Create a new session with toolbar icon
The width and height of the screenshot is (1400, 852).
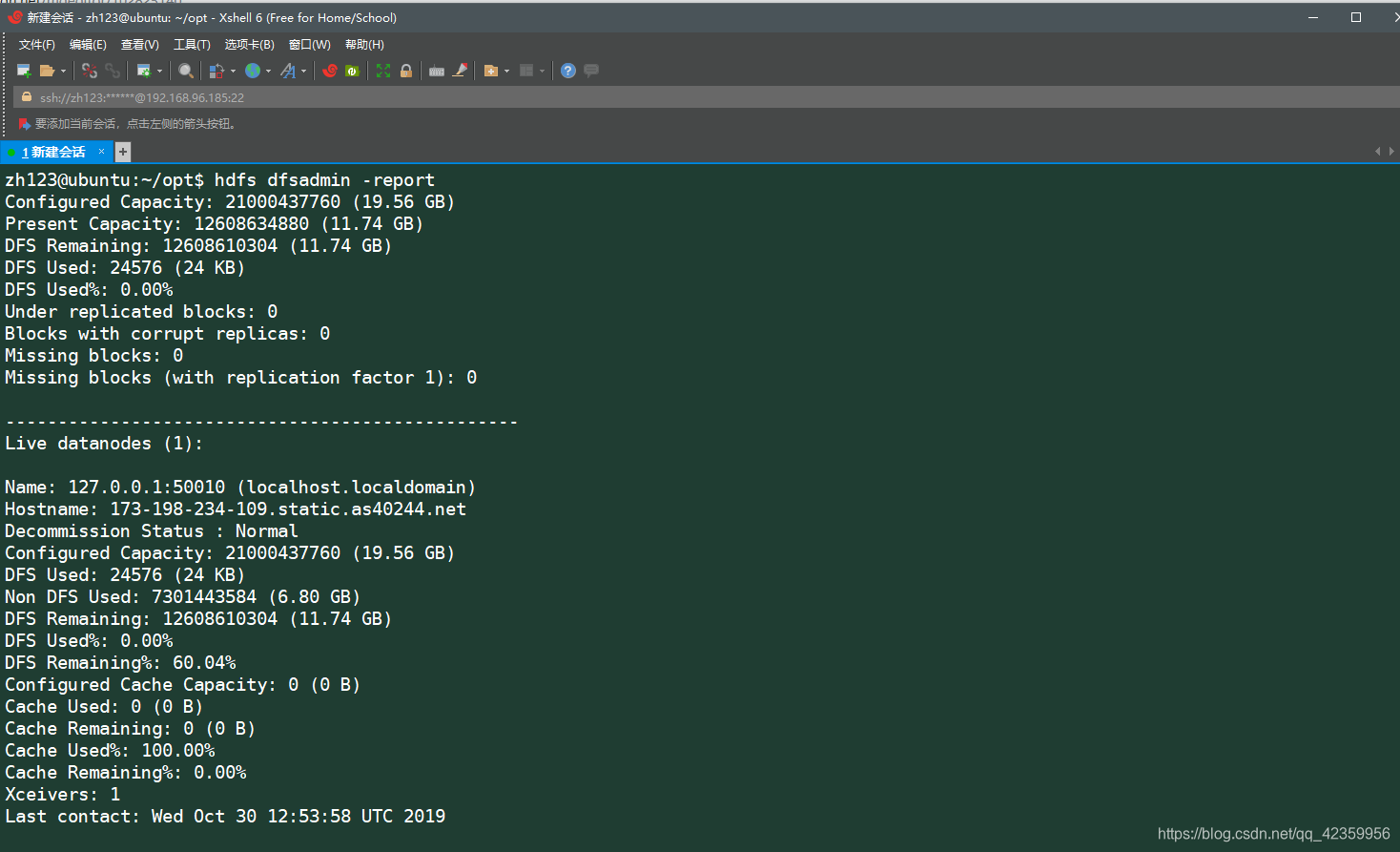24,71
